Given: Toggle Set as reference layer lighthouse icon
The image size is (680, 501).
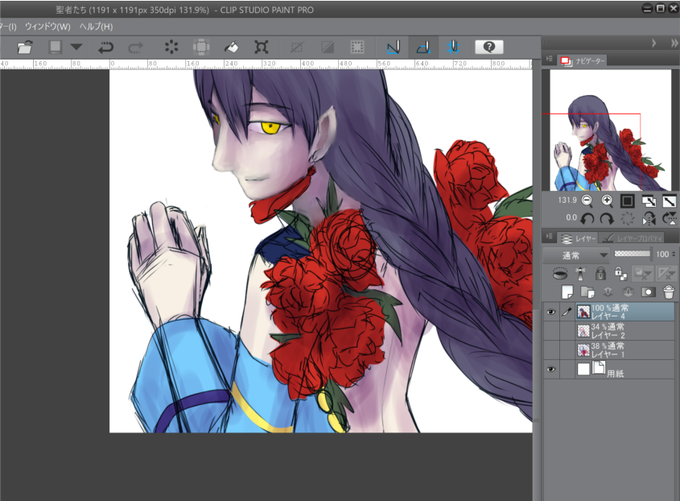Looking at the screenshot, I should click(x=580, y=274).
